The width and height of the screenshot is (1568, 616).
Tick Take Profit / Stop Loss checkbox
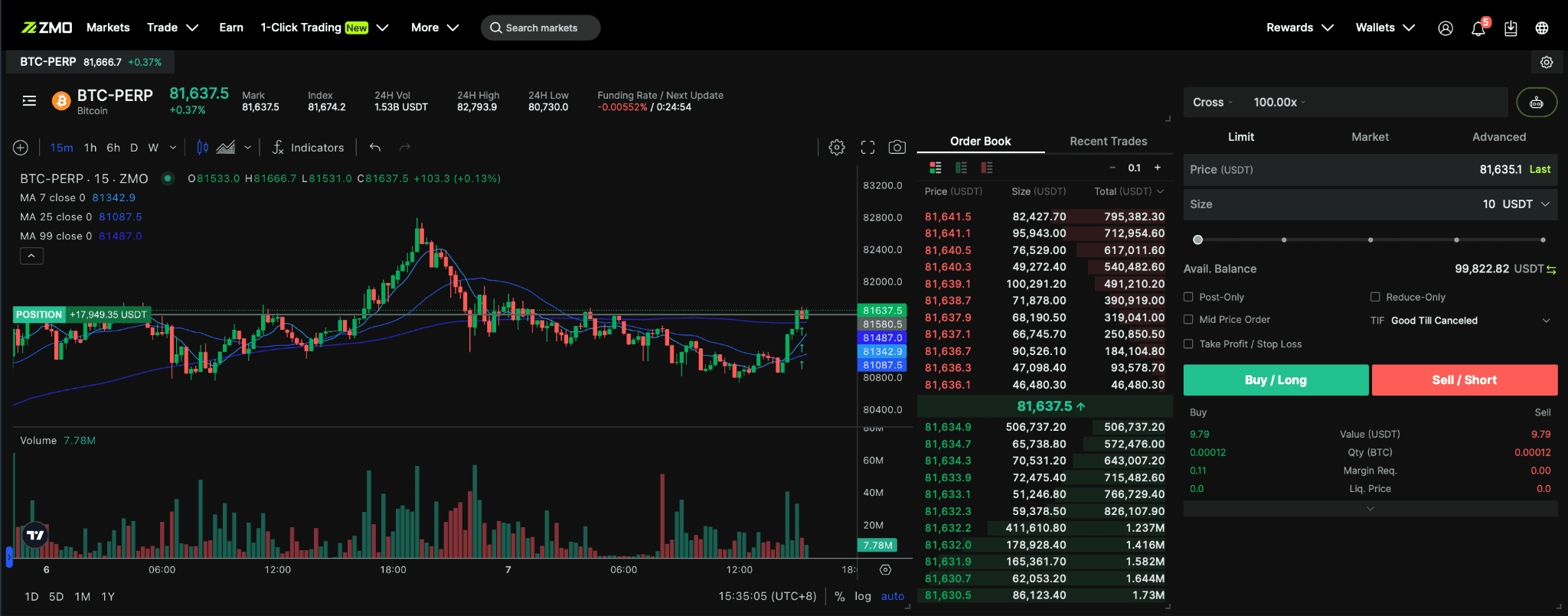point(1188,344)
